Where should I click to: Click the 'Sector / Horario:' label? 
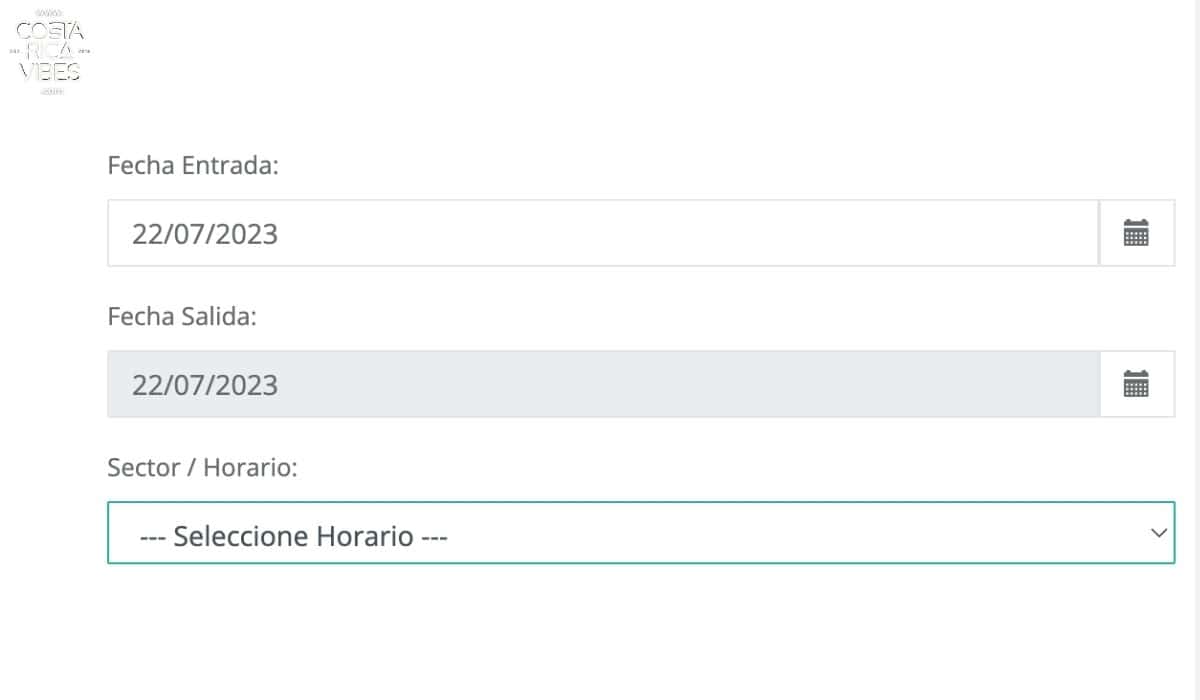click(203, 467)
